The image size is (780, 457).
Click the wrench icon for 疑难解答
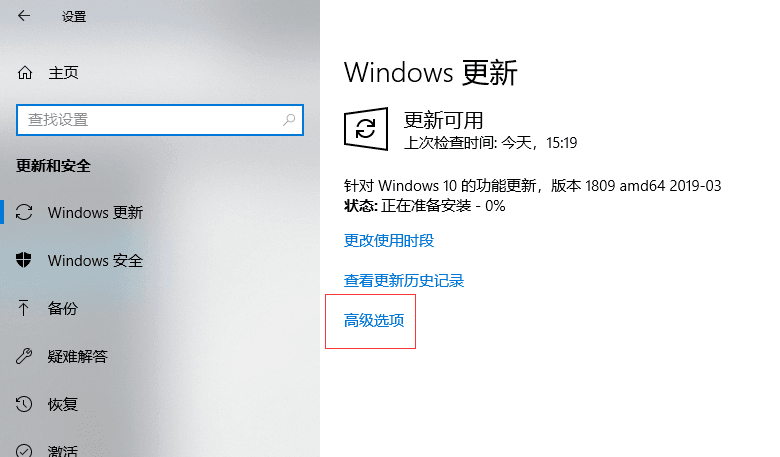pyautogui.click(x=24, y=356)
